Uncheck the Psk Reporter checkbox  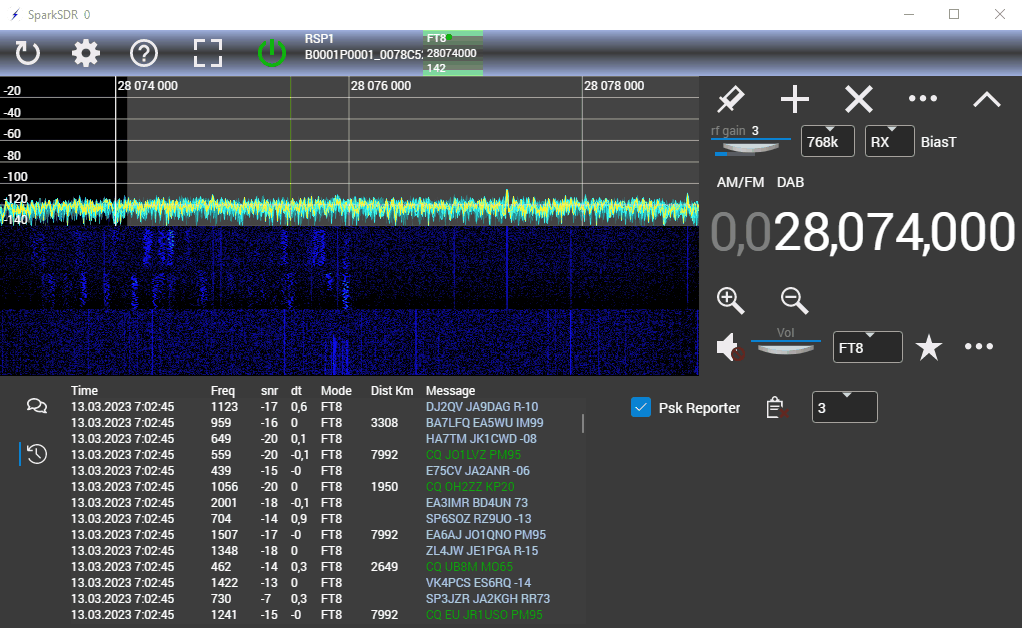(x=642, y=407)
